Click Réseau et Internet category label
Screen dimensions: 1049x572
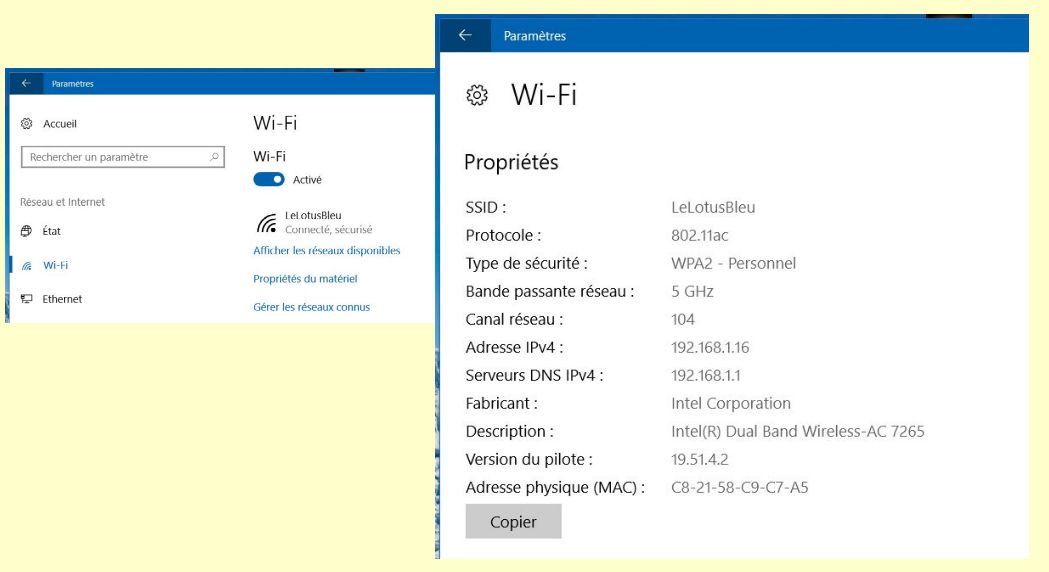click(x=62, y=202)
